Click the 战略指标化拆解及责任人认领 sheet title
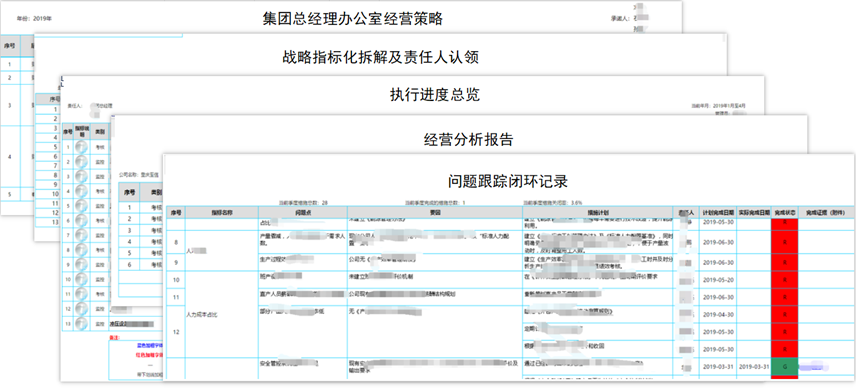 coord(381,57)
